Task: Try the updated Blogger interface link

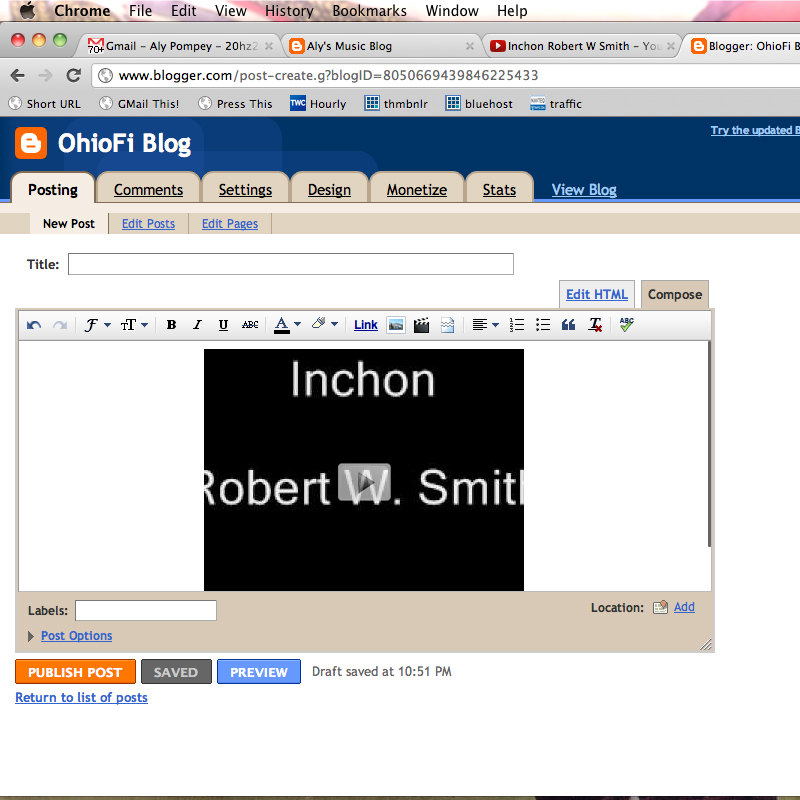Action: (755, 130)
